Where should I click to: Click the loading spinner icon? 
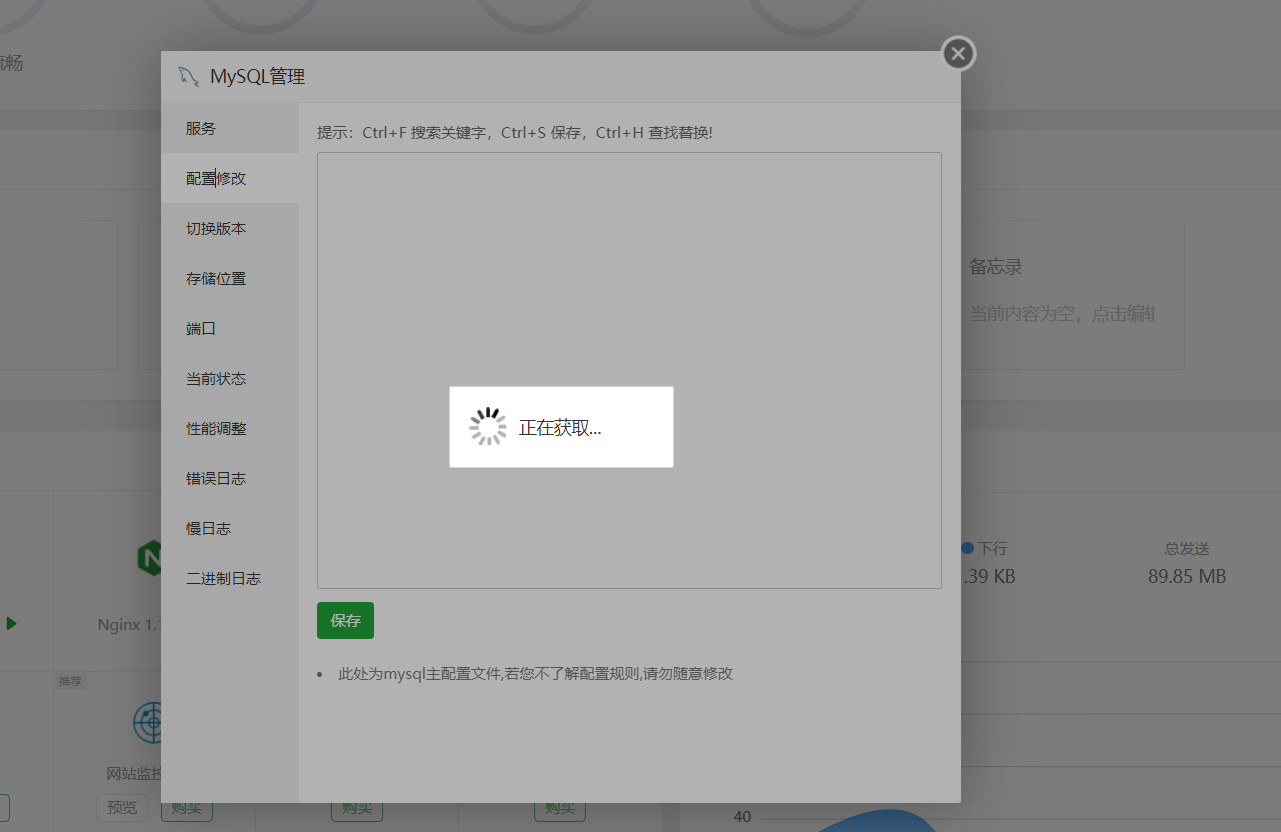click(488, 427)
